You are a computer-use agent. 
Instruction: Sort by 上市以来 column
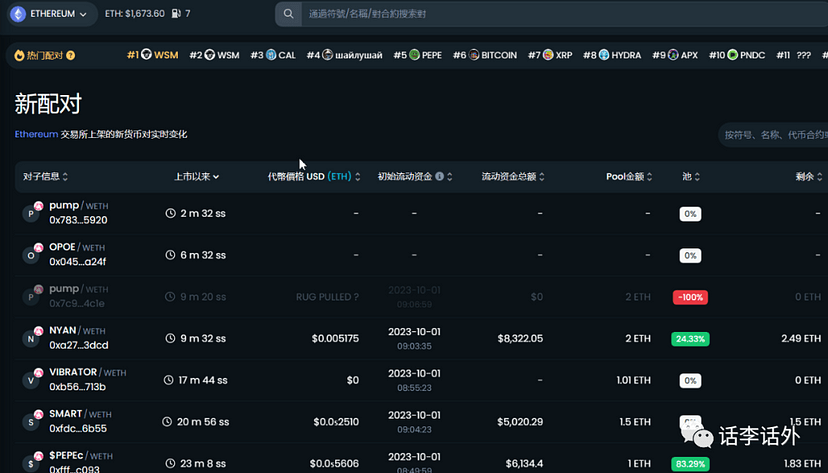pyautogui.click(x=196, y=176)
